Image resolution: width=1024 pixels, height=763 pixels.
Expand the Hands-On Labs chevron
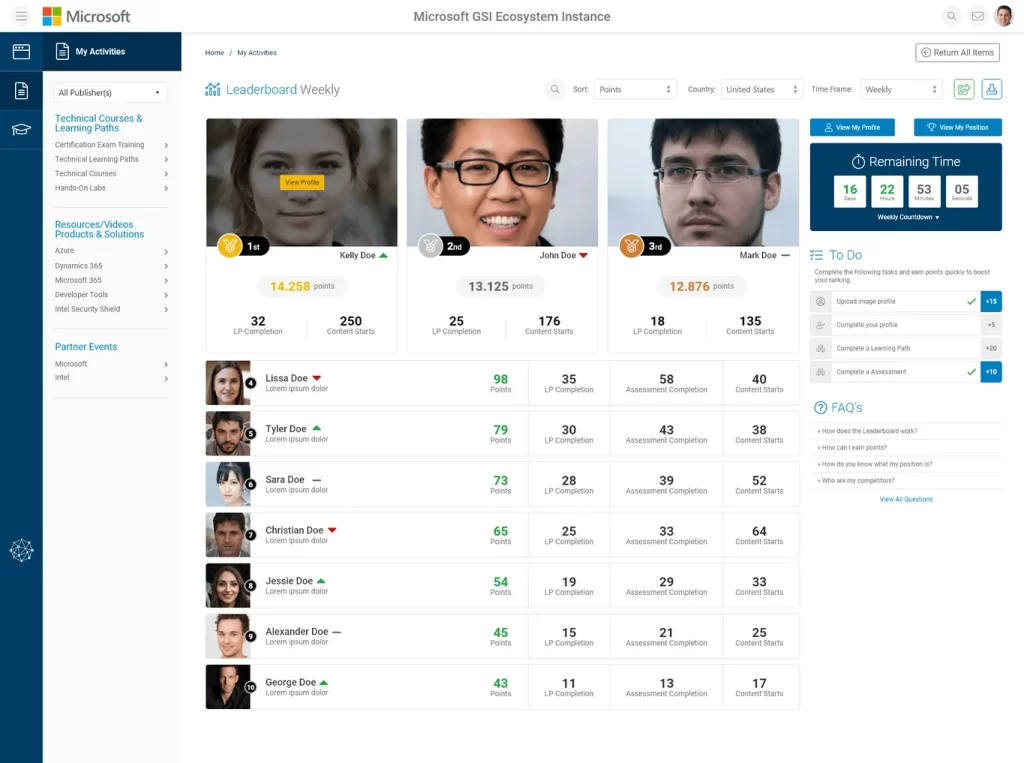point(166,188)
